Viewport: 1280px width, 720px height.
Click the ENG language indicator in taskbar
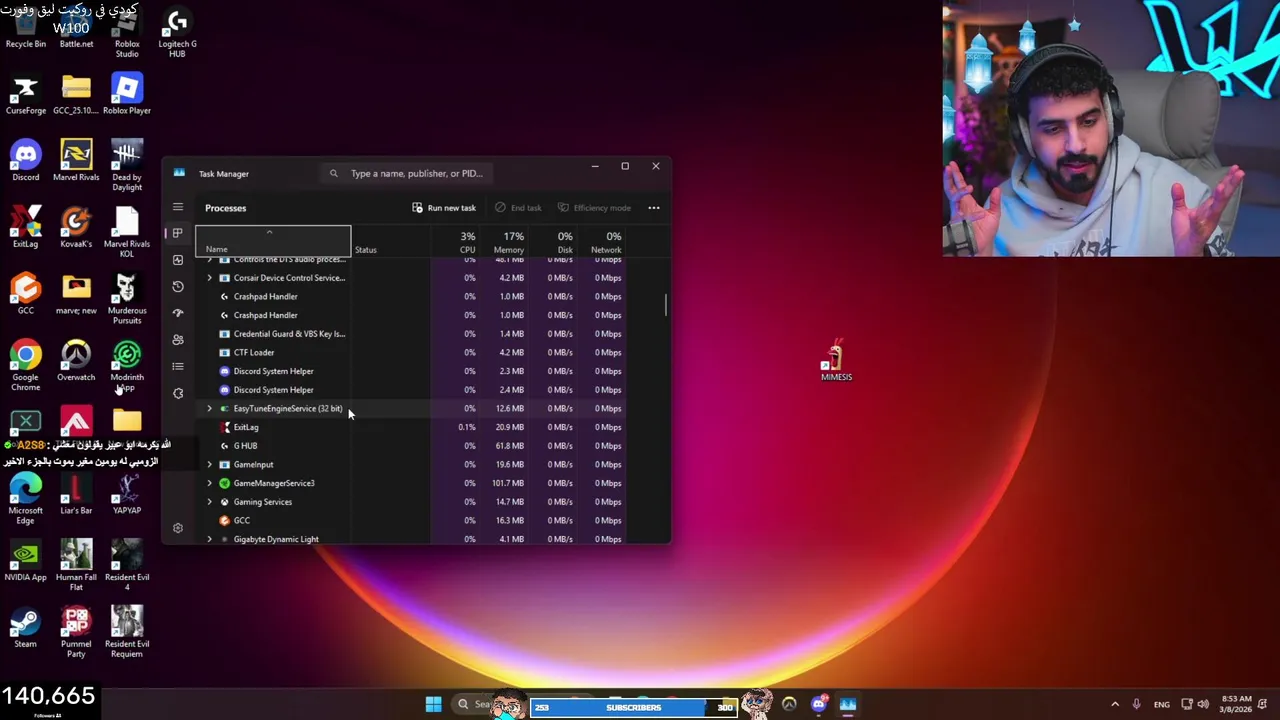click(x=1161, y=705)
